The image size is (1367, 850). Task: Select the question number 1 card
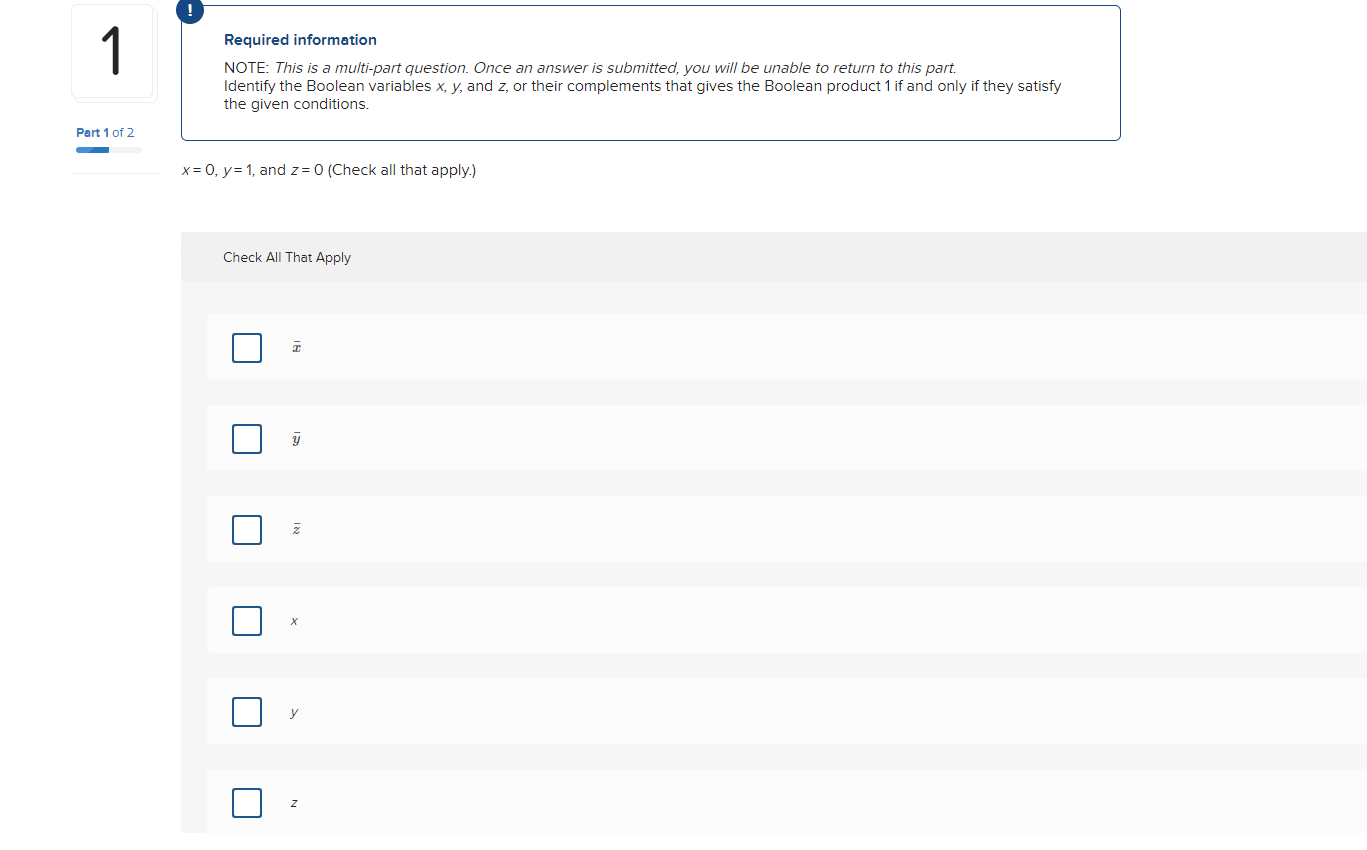113,51
